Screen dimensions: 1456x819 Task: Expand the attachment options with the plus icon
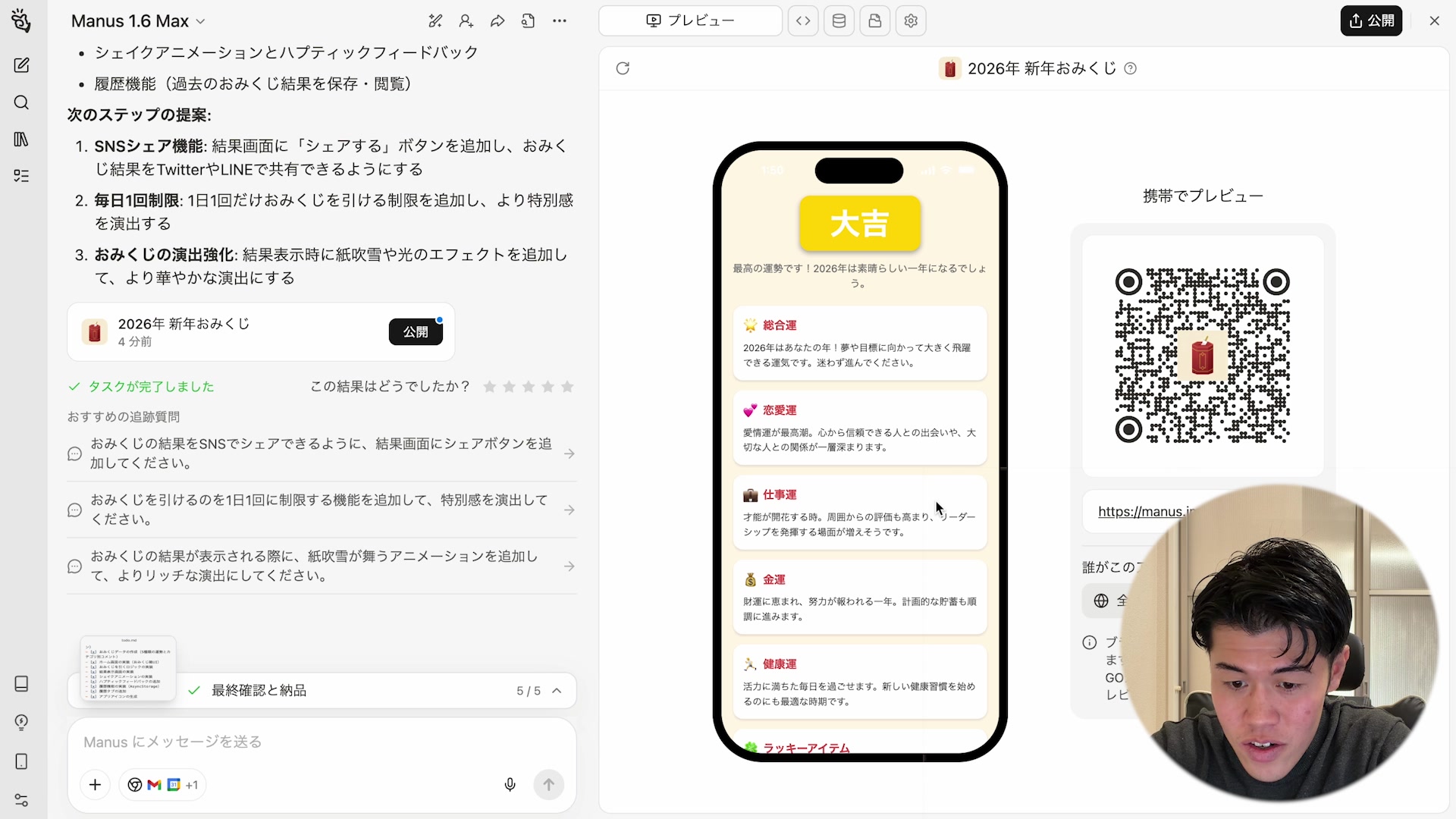pyautogui.click(x=95, y=785)
